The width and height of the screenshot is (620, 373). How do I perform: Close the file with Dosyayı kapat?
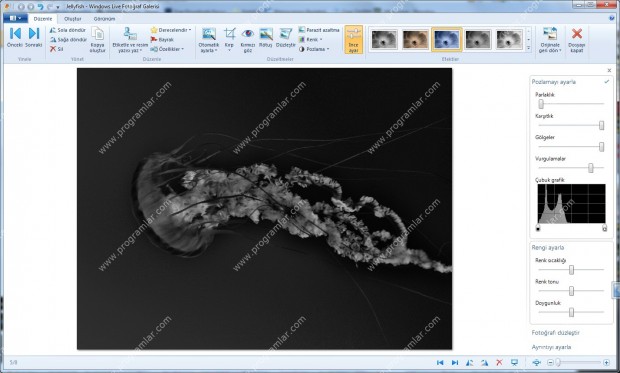[577, 40]
